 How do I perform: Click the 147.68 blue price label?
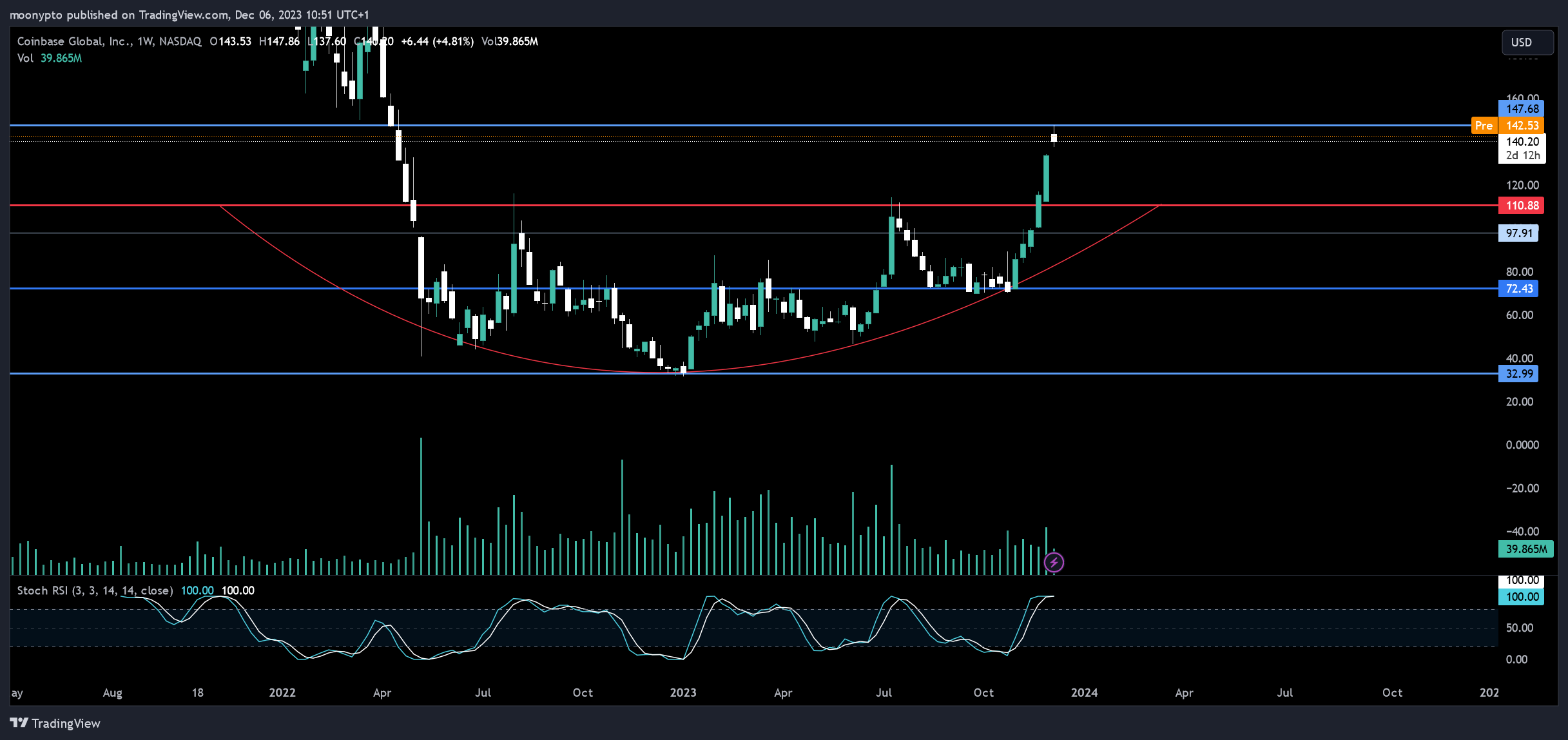click(1522, 109)
